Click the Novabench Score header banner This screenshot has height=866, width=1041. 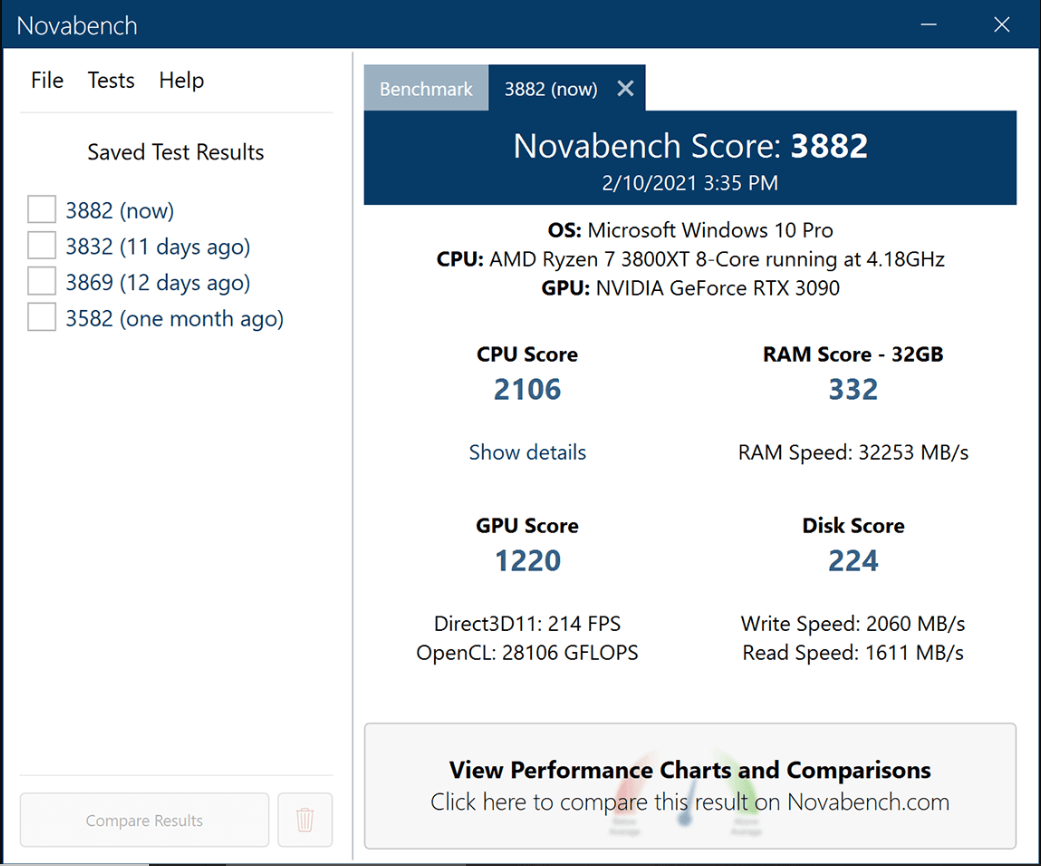tap(689, 146)
